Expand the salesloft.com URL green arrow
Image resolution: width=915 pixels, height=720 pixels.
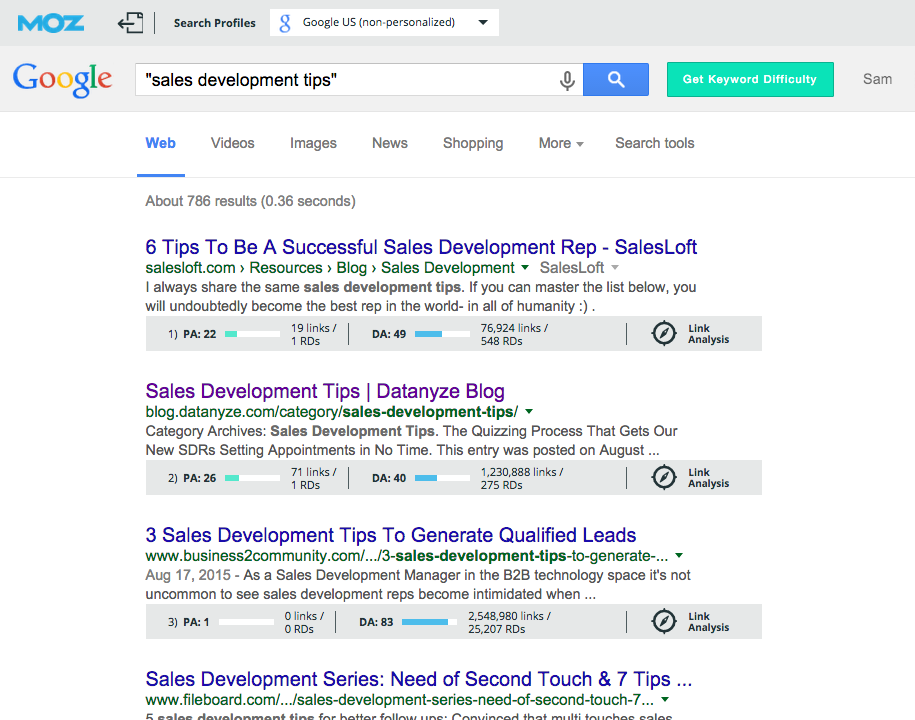click(x=525, y=267)
